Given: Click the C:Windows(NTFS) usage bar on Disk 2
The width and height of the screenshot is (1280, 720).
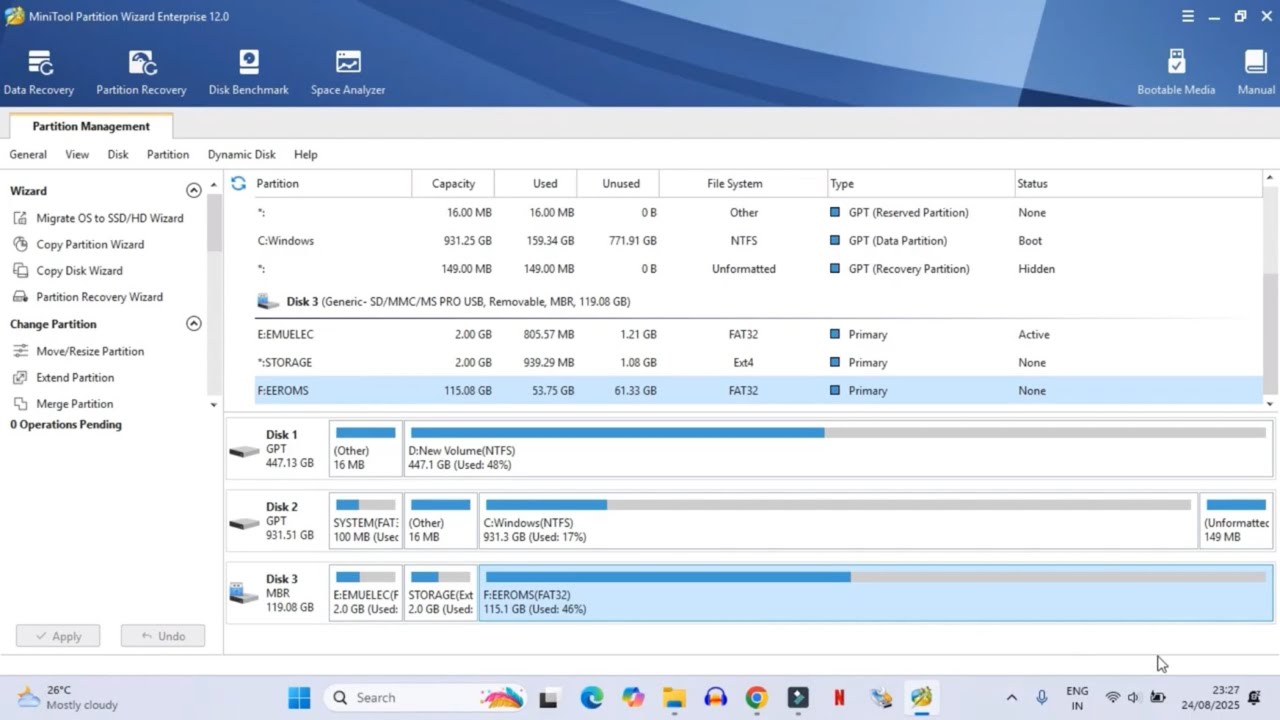Looking at the screenshot, I should [x=838, y=505].
